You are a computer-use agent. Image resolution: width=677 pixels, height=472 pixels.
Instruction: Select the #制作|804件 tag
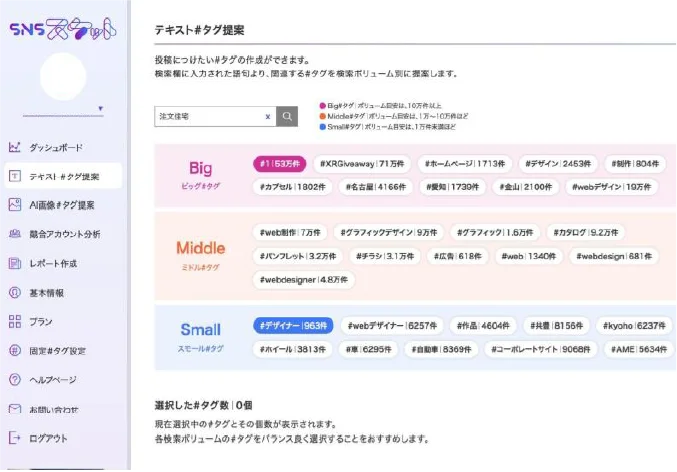635,164
